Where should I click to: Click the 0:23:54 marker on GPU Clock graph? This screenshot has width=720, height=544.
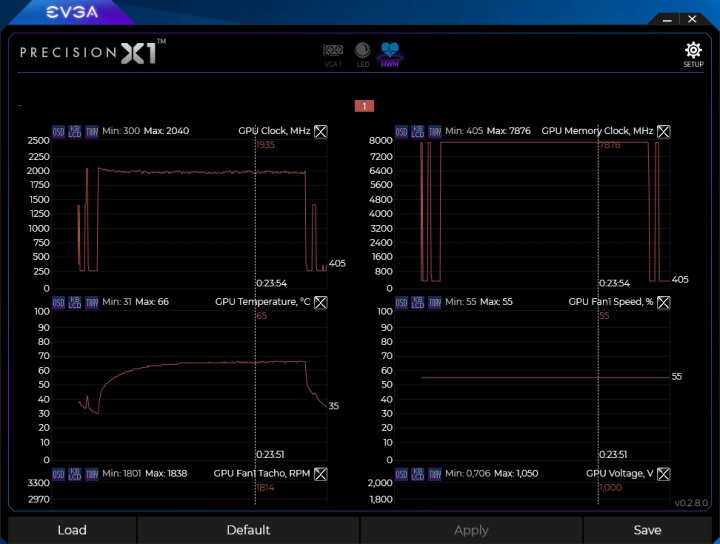click(x=271, y=283)
